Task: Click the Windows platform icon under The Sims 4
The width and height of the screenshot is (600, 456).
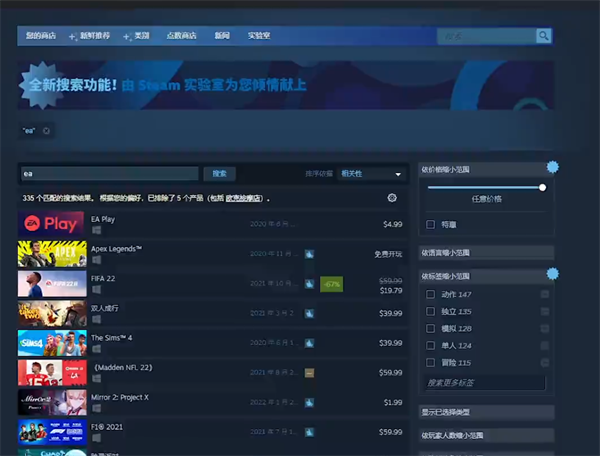Action: [96, 349]
